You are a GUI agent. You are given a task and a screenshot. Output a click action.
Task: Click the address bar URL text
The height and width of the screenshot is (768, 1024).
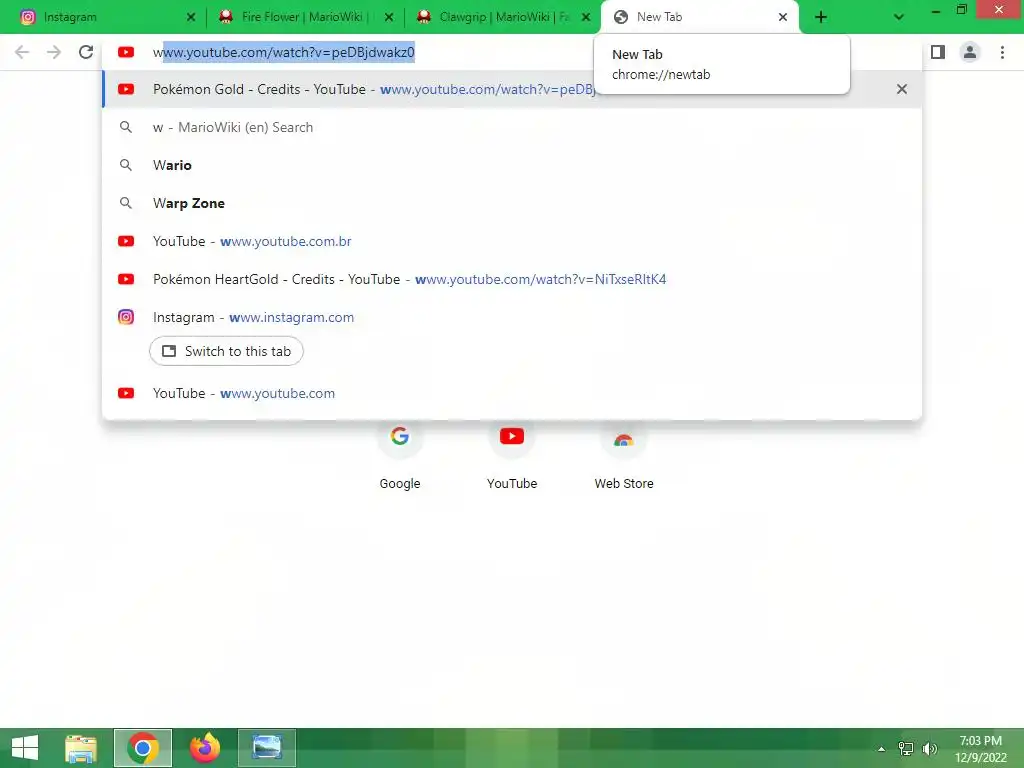pyautogui.click(x=283, y=52)
